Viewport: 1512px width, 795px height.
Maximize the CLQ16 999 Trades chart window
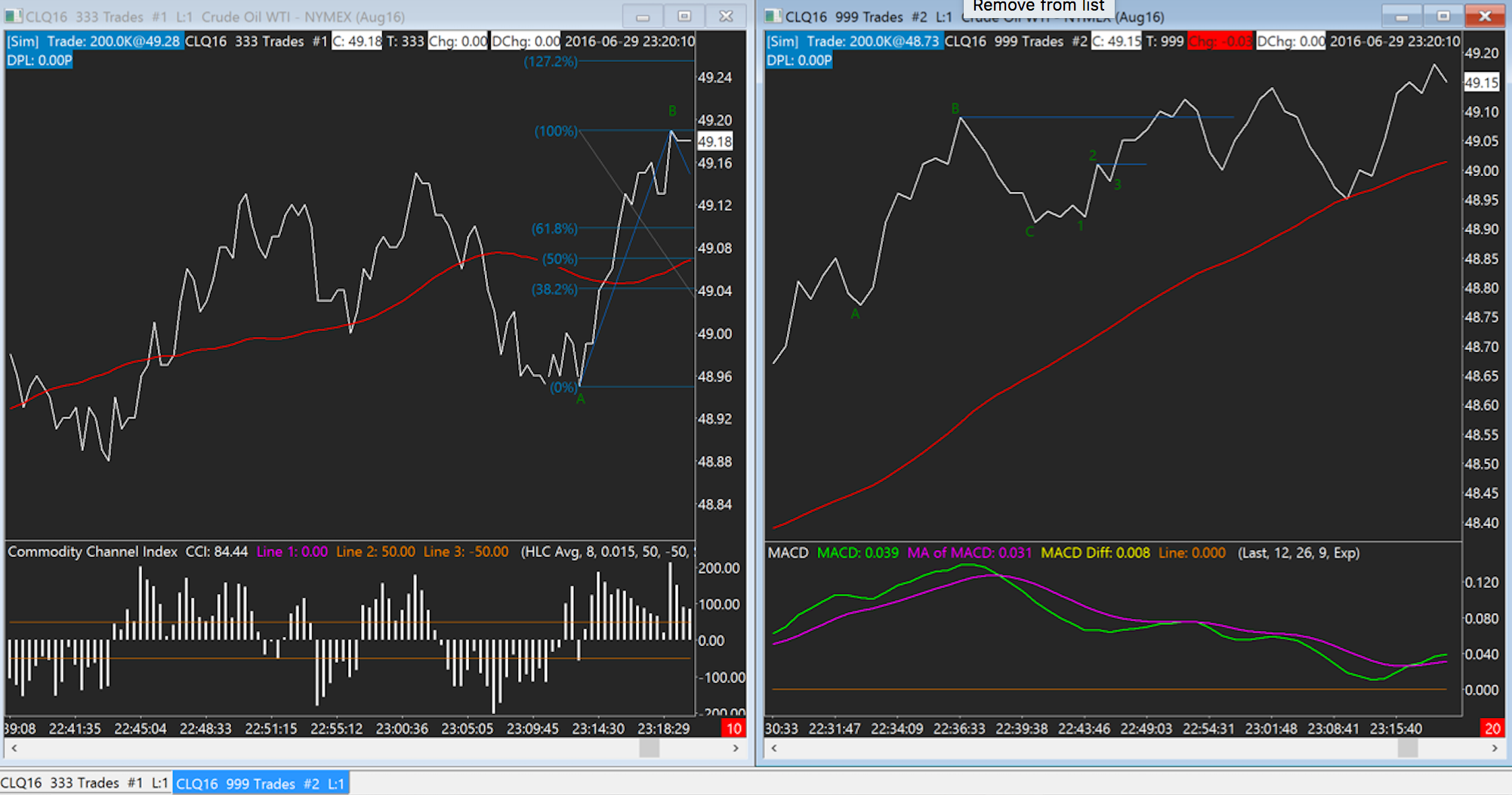[x=1443, y=16]
